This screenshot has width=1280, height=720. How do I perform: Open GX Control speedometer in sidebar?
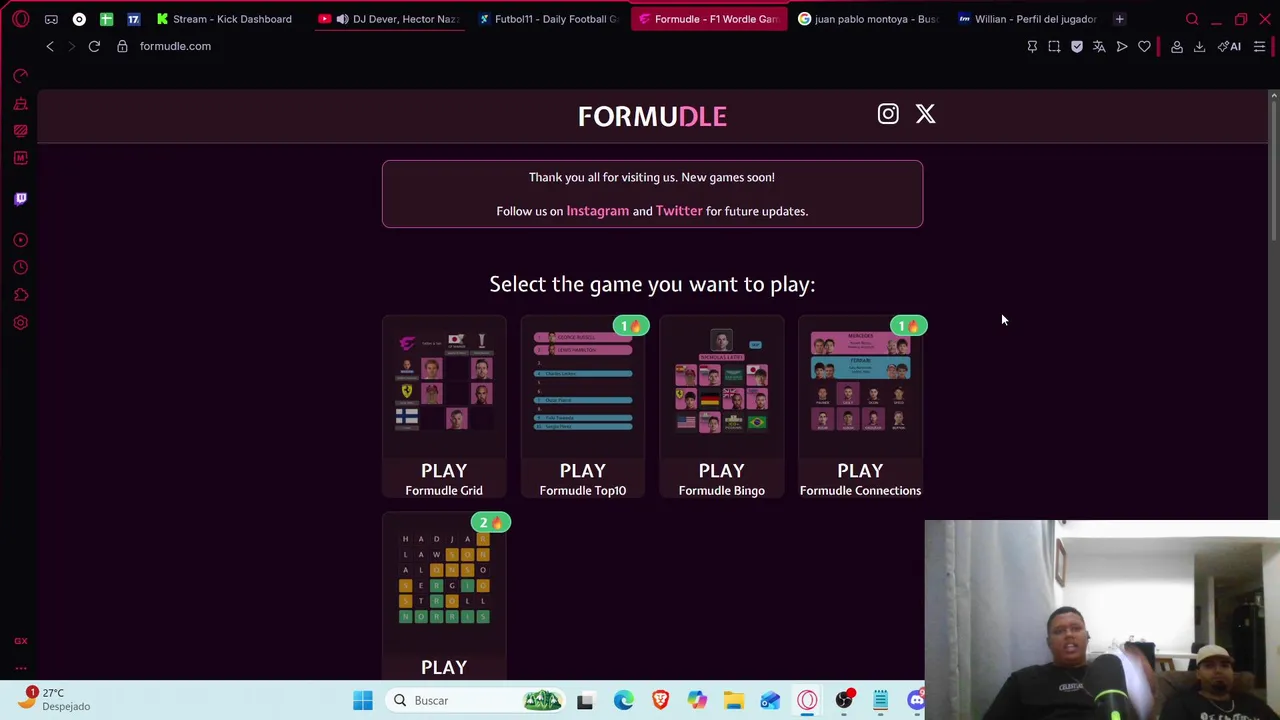(20, 76)
